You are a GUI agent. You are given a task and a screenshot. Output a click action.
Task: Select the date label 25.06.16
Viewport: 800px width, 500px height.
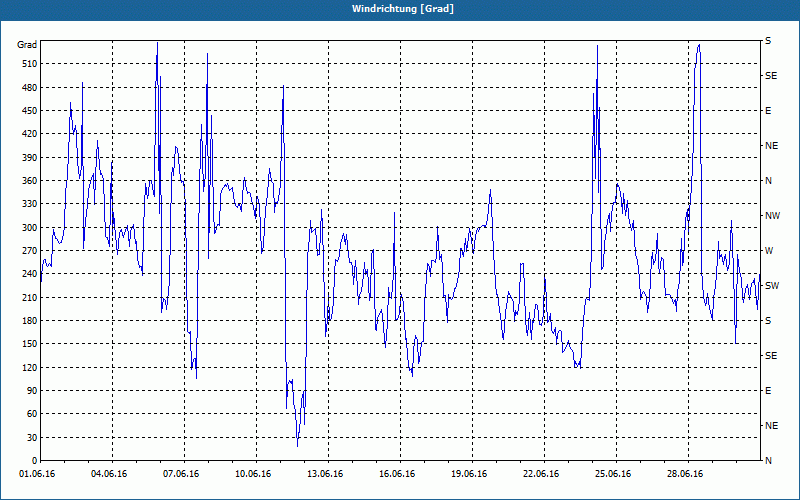click(x=613, y=474)
